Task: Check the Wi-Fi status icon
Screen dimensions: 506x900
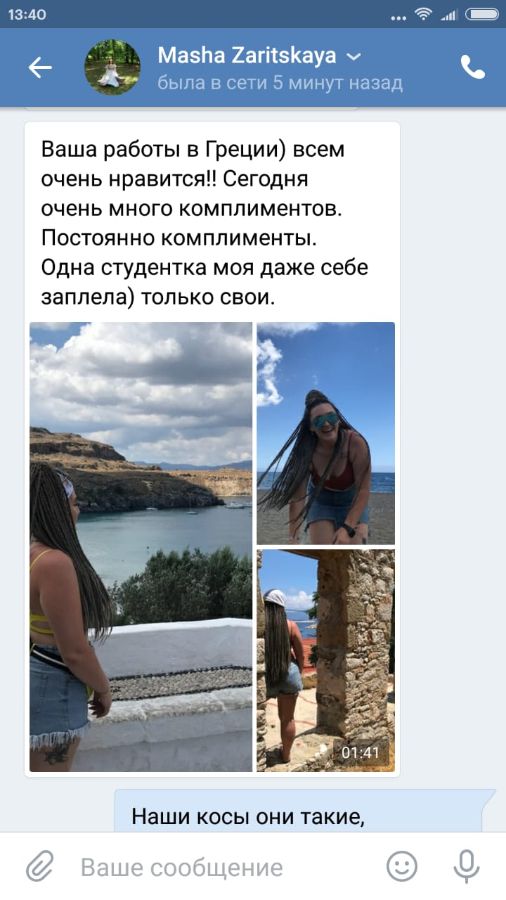Action: click(423, 14)
